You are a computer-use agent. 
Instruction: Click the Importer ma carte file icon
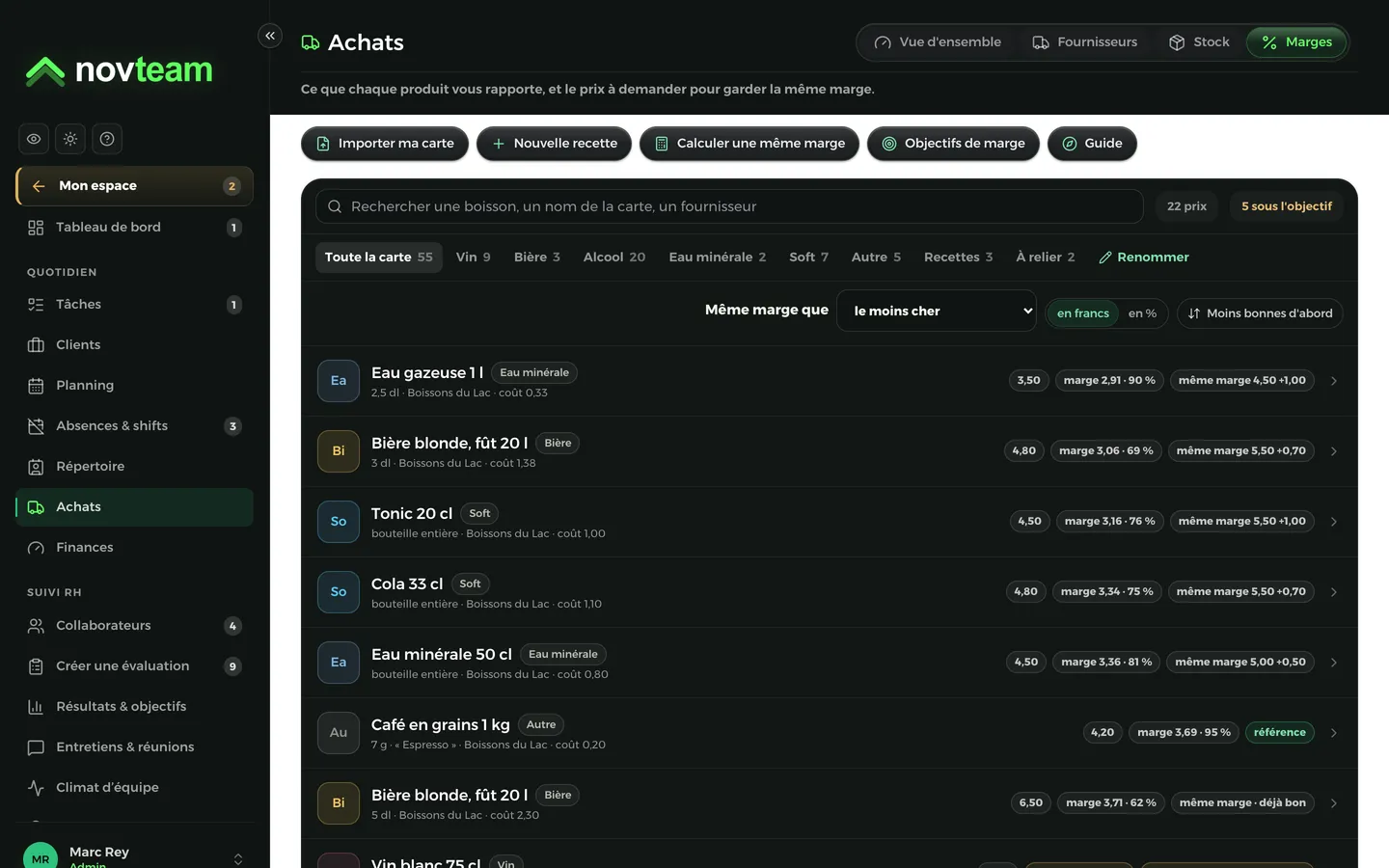pos(323,144)
